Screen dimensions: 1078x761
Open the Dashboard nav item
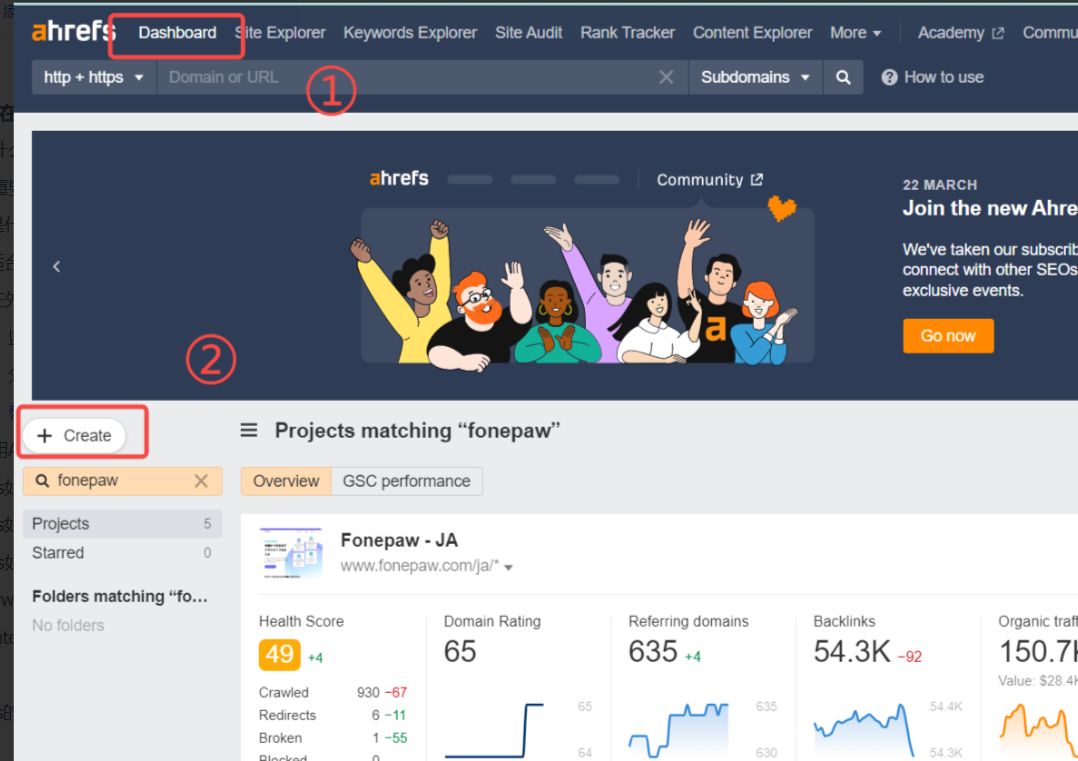177,33
